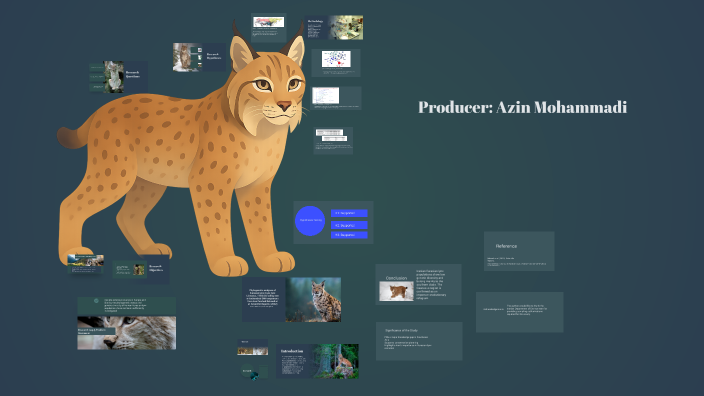Open the mountain landscape slide thumbnail

[x=85, y=264]
